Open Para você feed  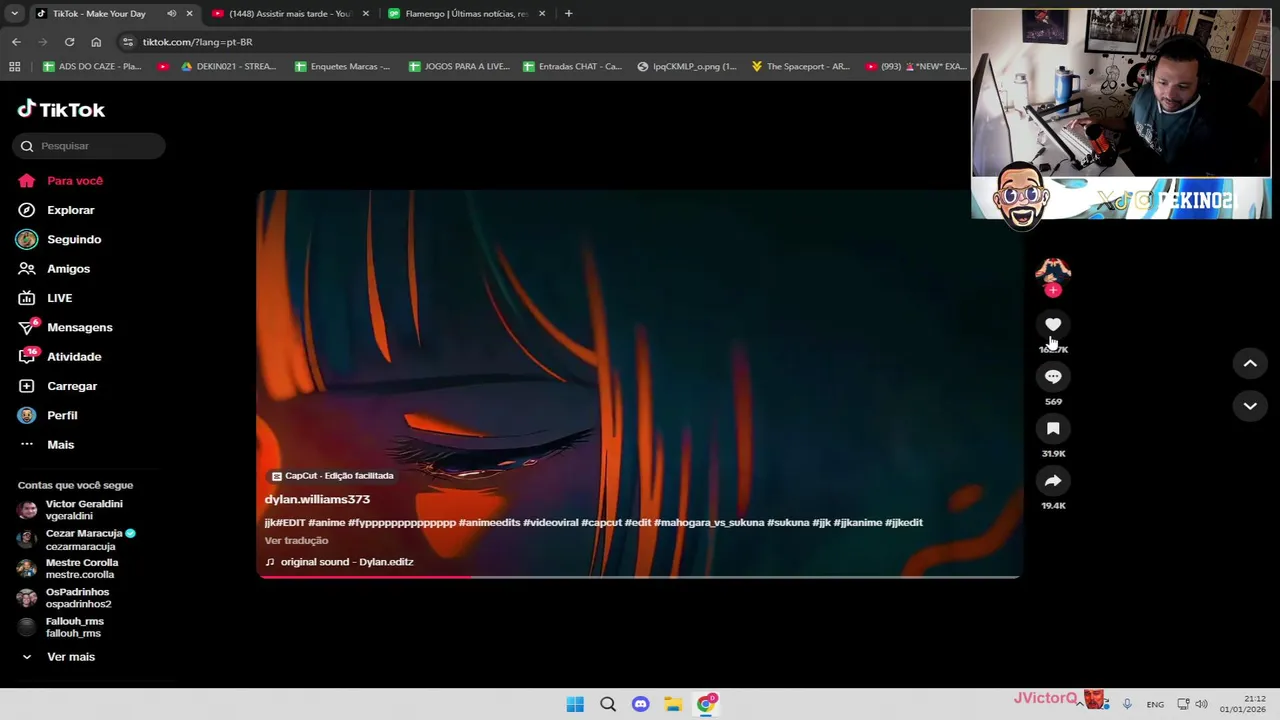point(75,181)
